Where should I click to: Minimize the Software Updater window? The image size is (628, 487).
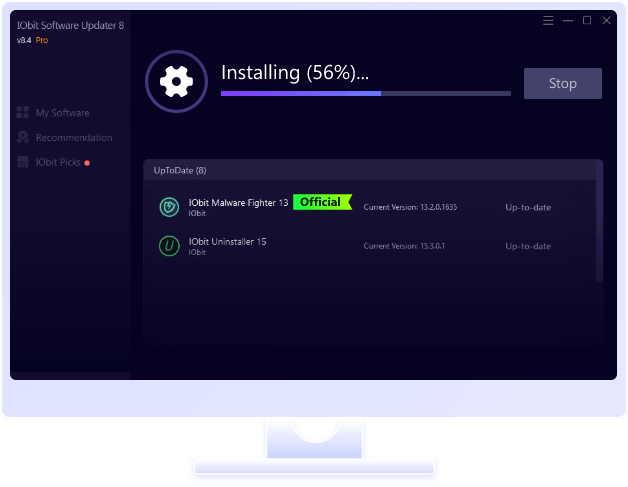pos(568,20)
